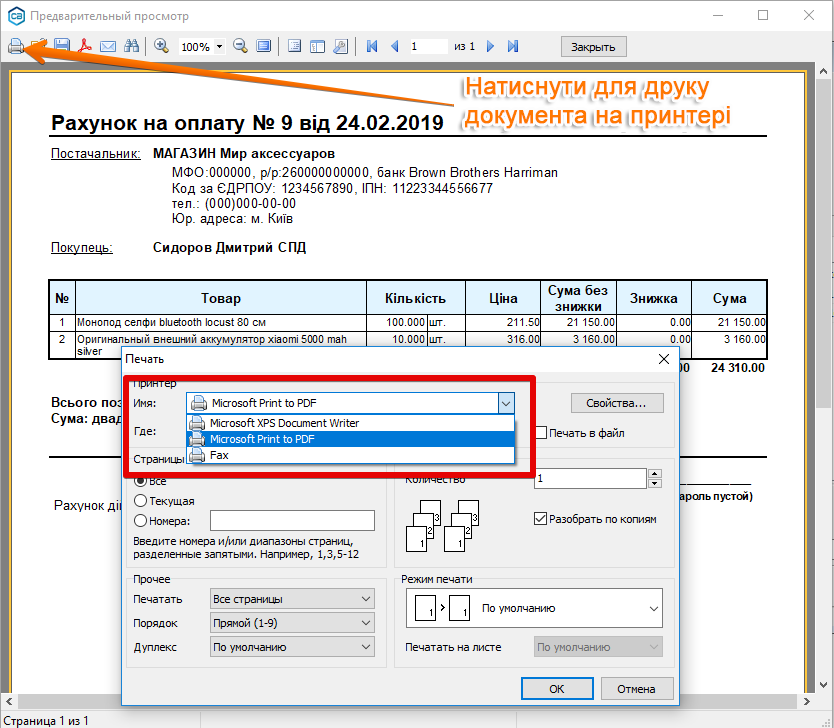The image size is (834, 728).
Task: Open the Порядок Прямой (1-9) dropdown
Action: click(292, 623)
